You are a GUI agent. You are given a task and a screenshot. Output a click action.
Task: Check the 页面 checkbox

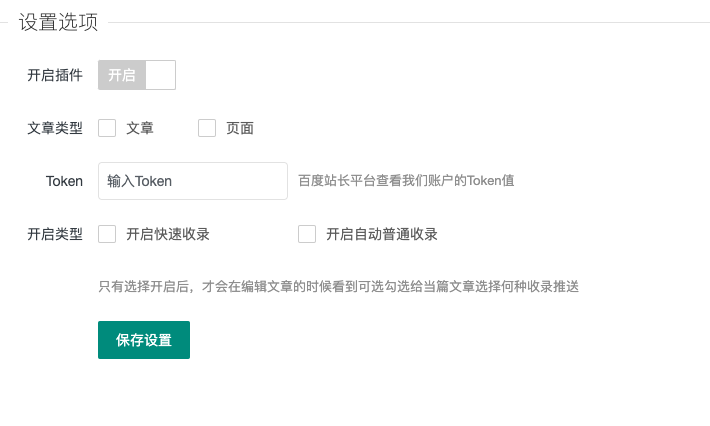pos(207,128)
